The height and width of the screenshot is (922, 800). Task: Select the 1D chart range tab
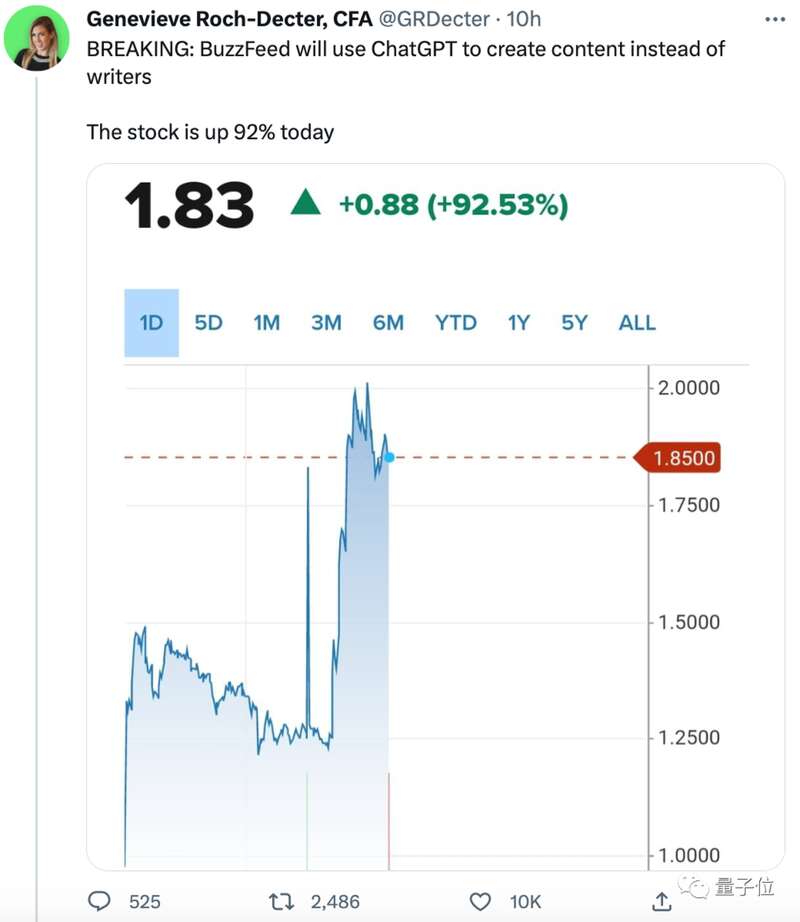coord(151,323)
